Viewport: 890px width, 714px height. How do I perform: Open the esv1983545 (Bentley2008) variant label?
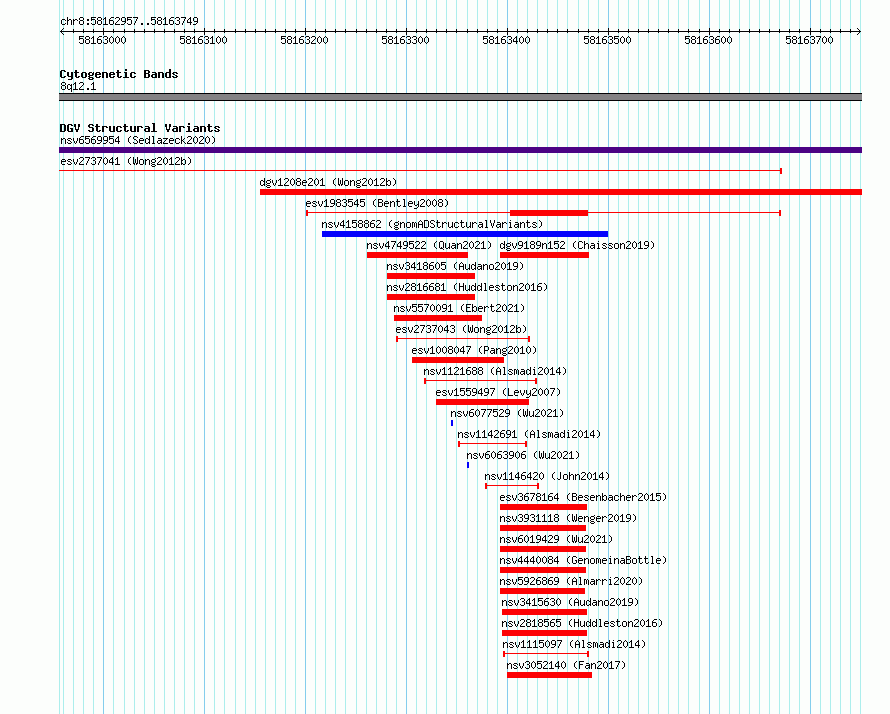(x=377, y=203)
